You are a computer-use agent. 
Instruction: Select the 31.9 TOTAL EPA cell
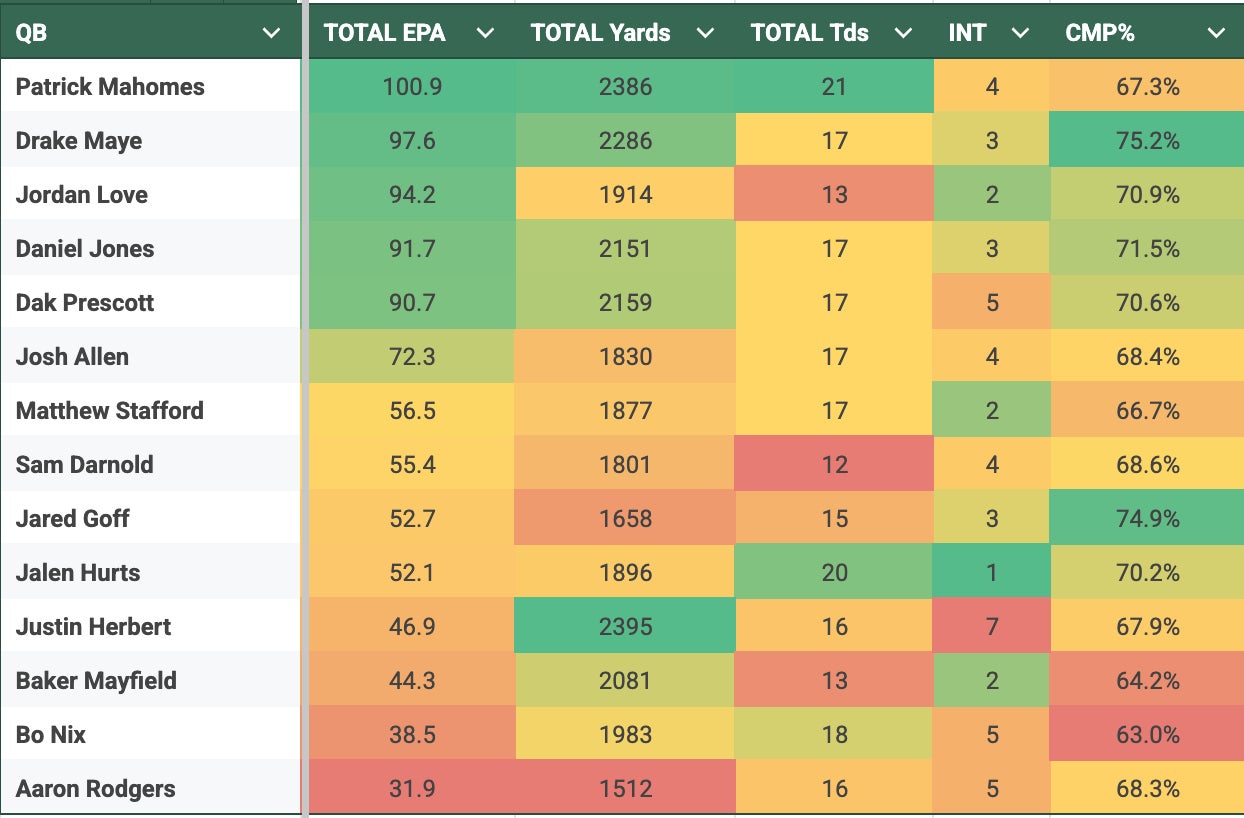[x=411, y=789]
